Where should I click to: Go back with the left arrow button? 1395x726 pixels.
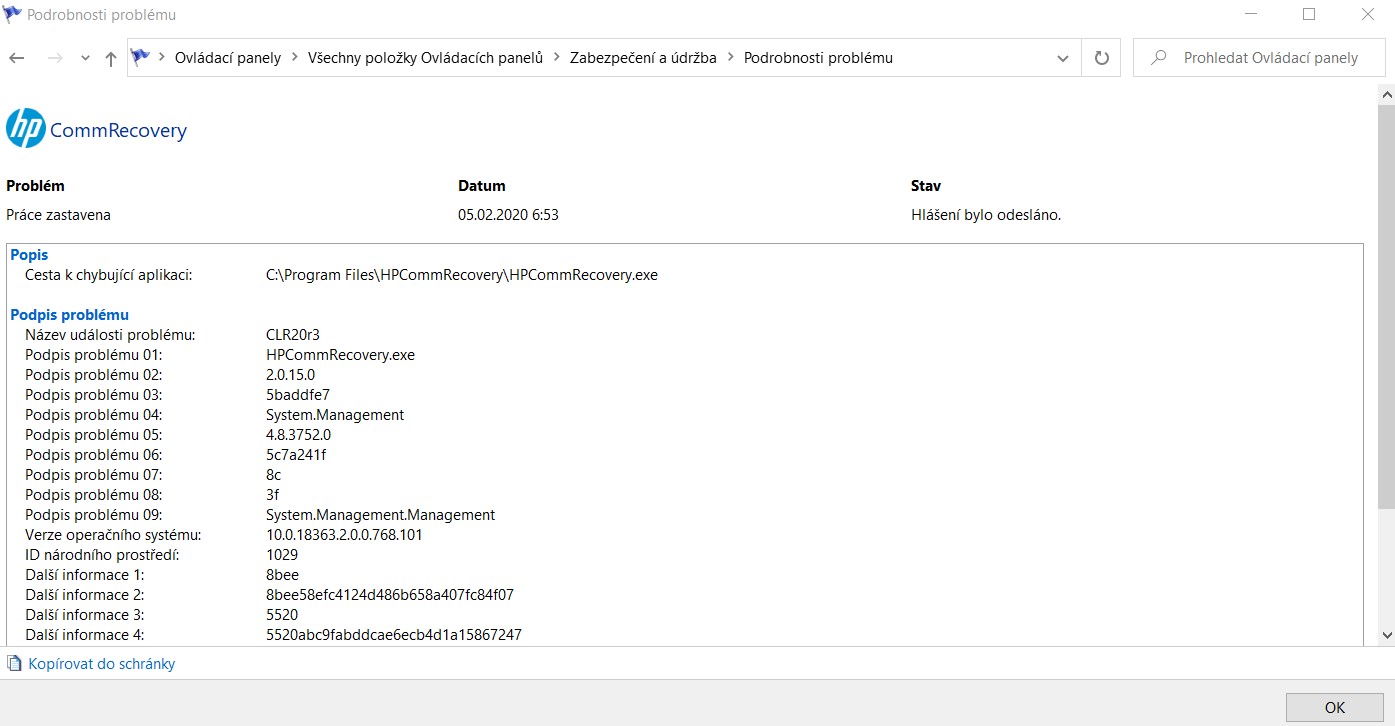point(16,58)
